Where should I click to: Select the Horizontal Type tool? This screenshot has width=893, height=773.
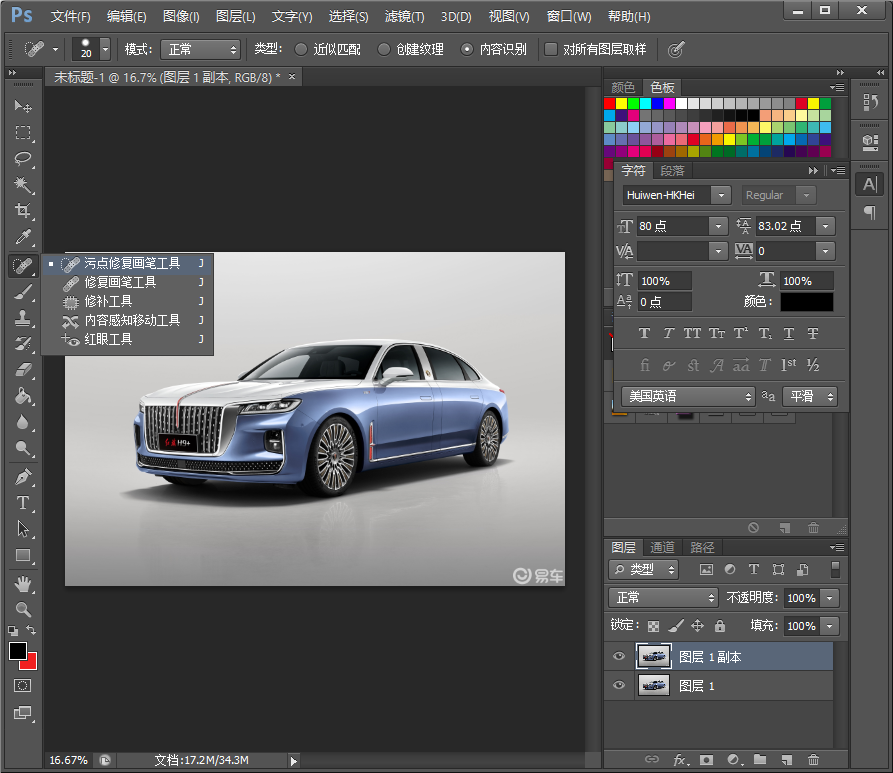click(x=23, y=503)
